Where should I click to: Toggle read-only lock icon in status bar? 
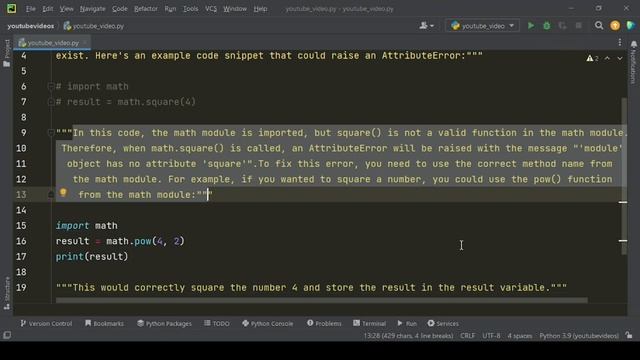[x=629, y=336]
